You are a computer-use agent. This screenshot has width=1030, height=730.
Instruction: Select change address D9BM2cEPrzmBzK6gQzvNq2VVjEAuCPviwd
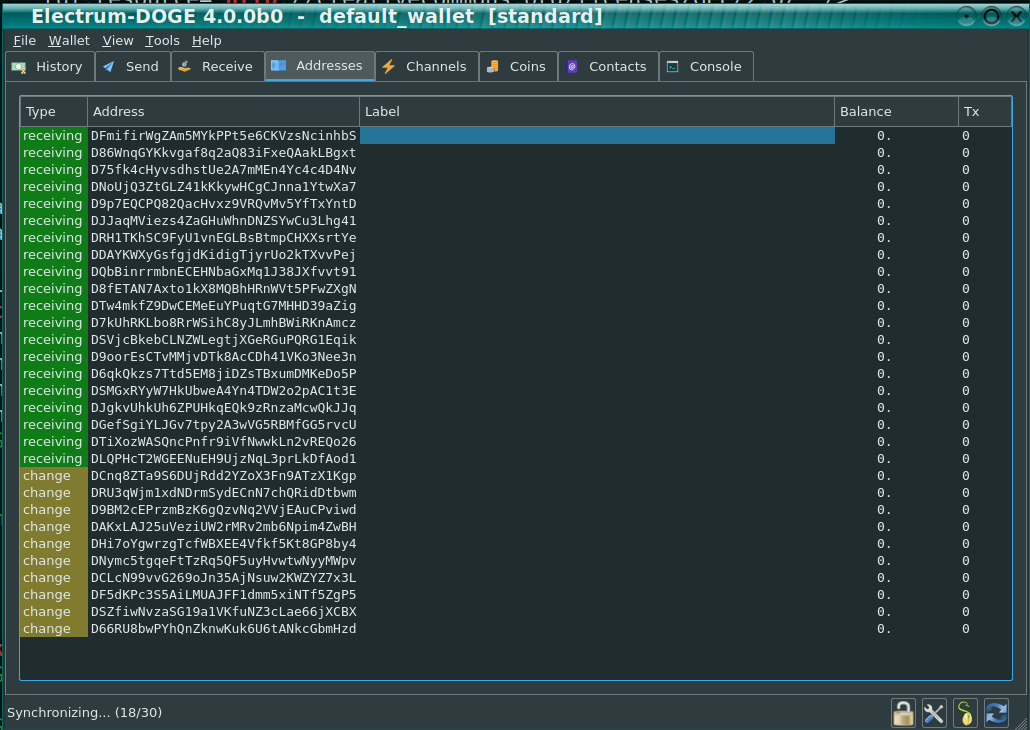(223, 510)
